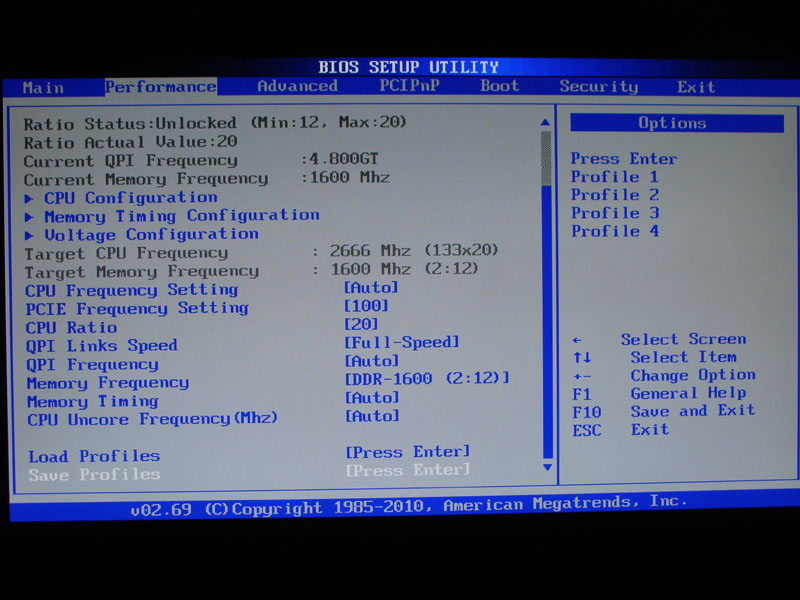Image resolution: width=800 pixels, height=600 pixels.
Task: Click the Press Enter hint in Options
Action: (623, 159)
